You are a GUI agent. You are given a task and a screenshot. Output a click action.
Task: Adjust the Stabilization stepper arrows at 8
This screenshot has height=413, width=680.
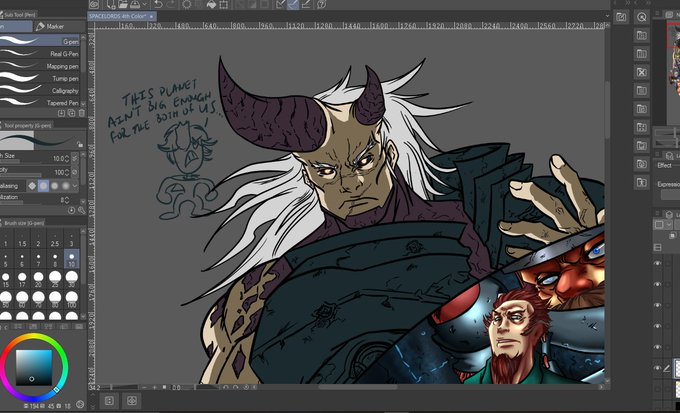pyautogui.click(x=67, y=200)
